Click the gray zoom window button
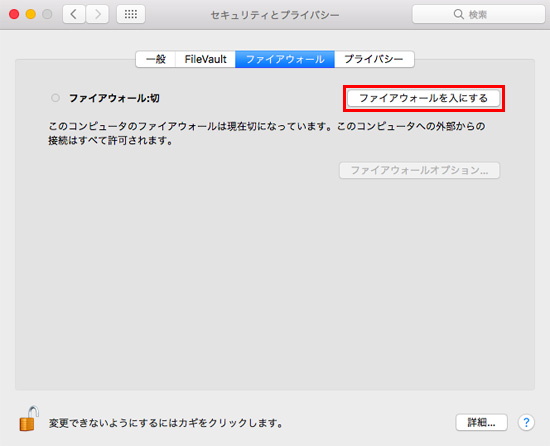The width and height of the screenshot is (550, 446). (x=47, y=14)
